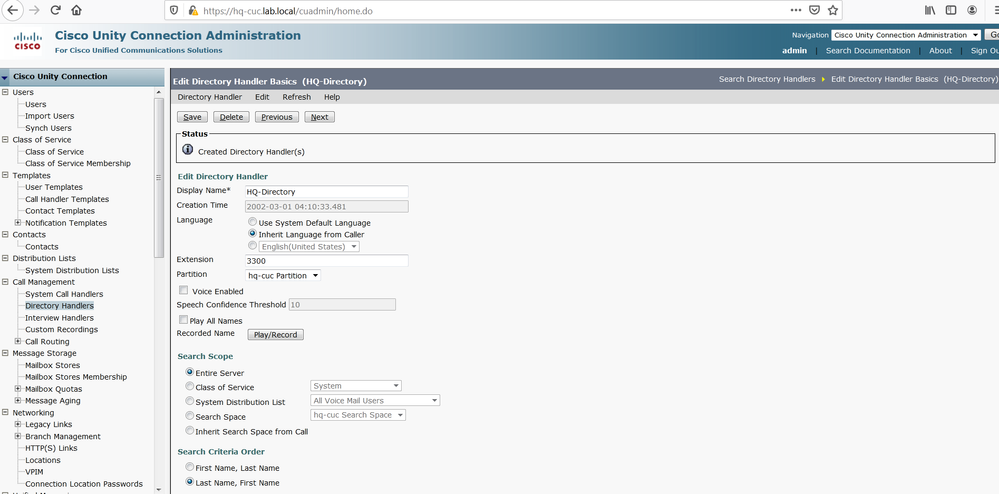Go to Previous directory handler
This screenshot has height=494, width=999.
point(277,117)
